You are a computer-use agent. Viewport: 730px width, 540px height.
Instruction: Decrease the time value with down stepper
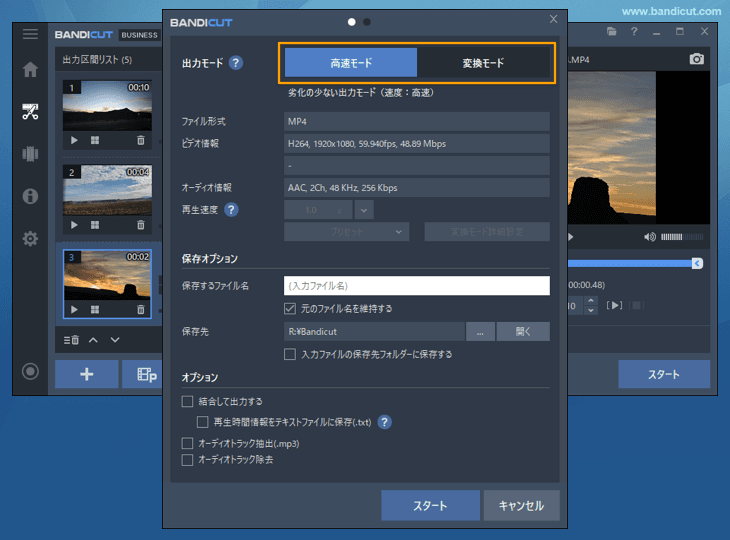click(591, 310)
